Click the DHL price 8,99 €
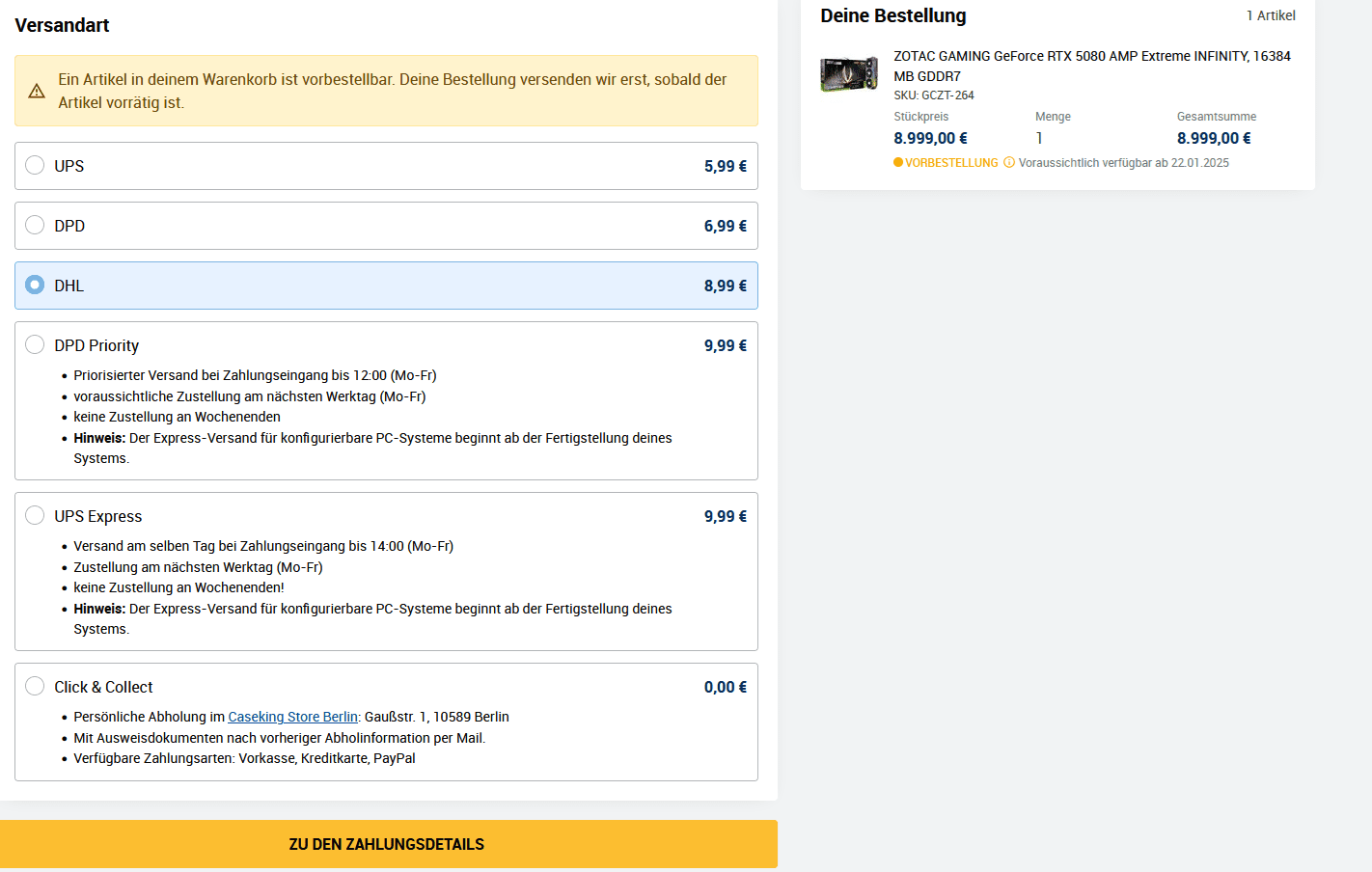Viewport: 1372px width, 872px height. coord(726,286)
